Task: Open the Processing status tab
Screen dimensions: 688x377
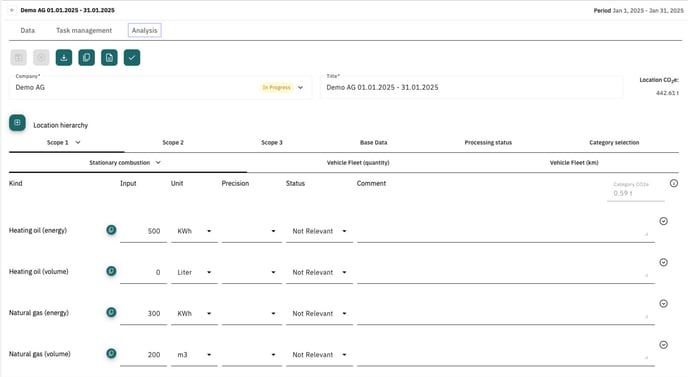Action: click(x=488, y=143)
